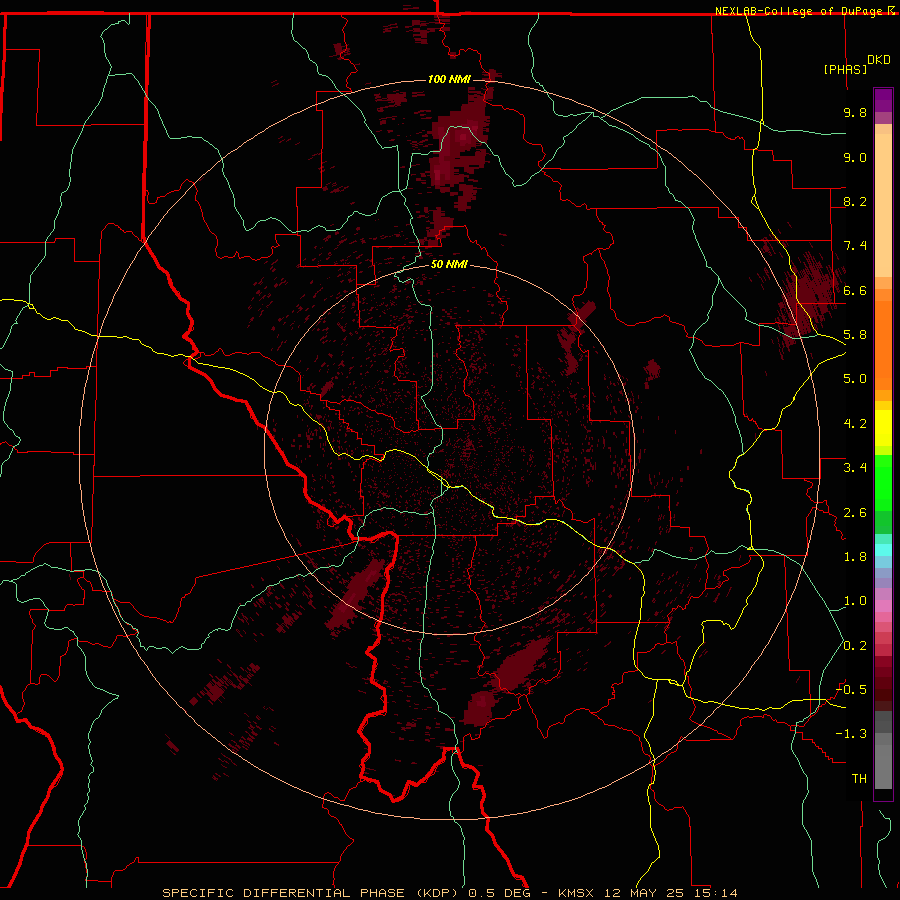Pick the orange band of the color scale
Screen dimensions: 900x900
pos(883,346)
